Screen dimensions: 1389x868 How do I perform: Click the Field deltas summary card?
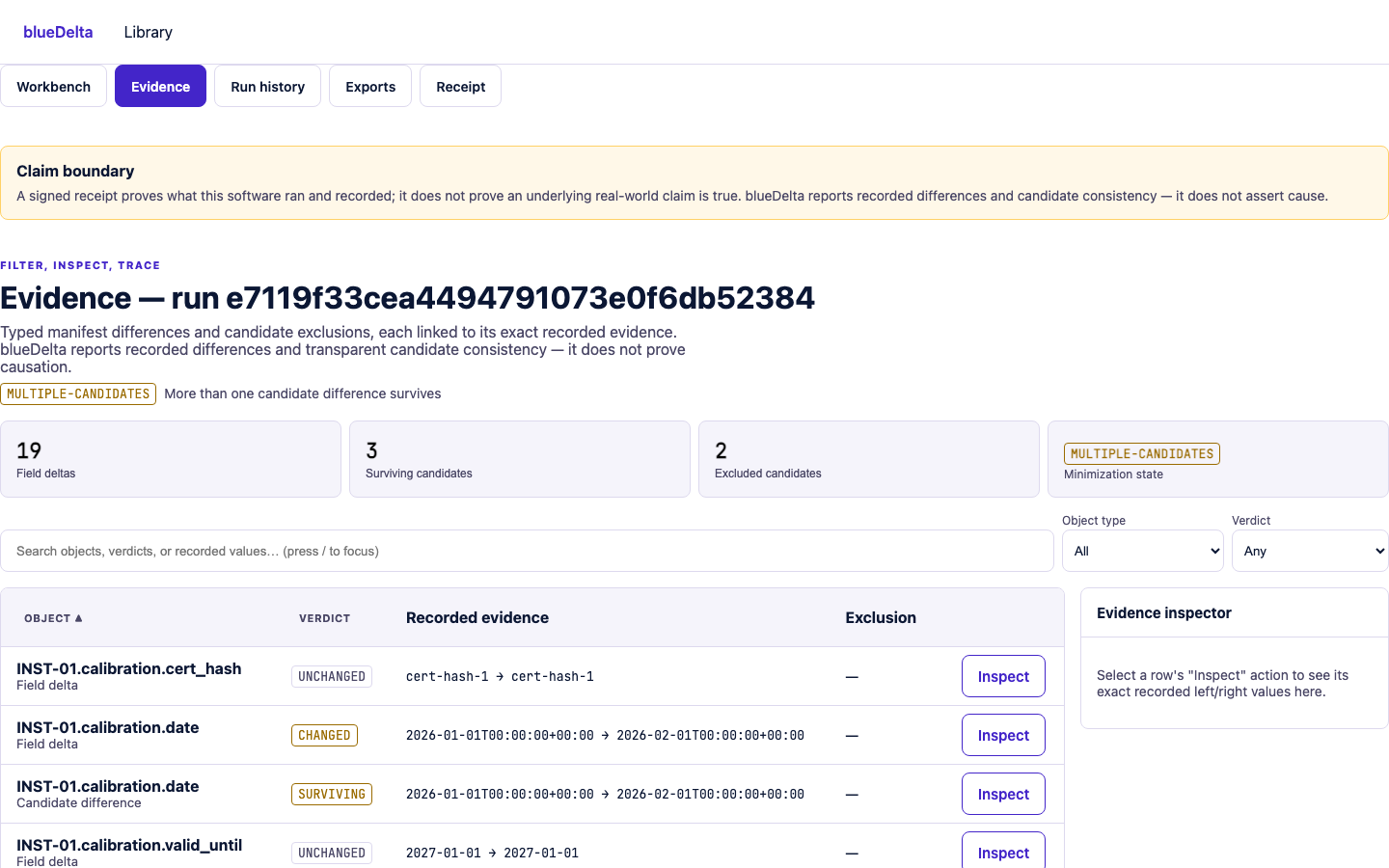[x=171, y=459]
